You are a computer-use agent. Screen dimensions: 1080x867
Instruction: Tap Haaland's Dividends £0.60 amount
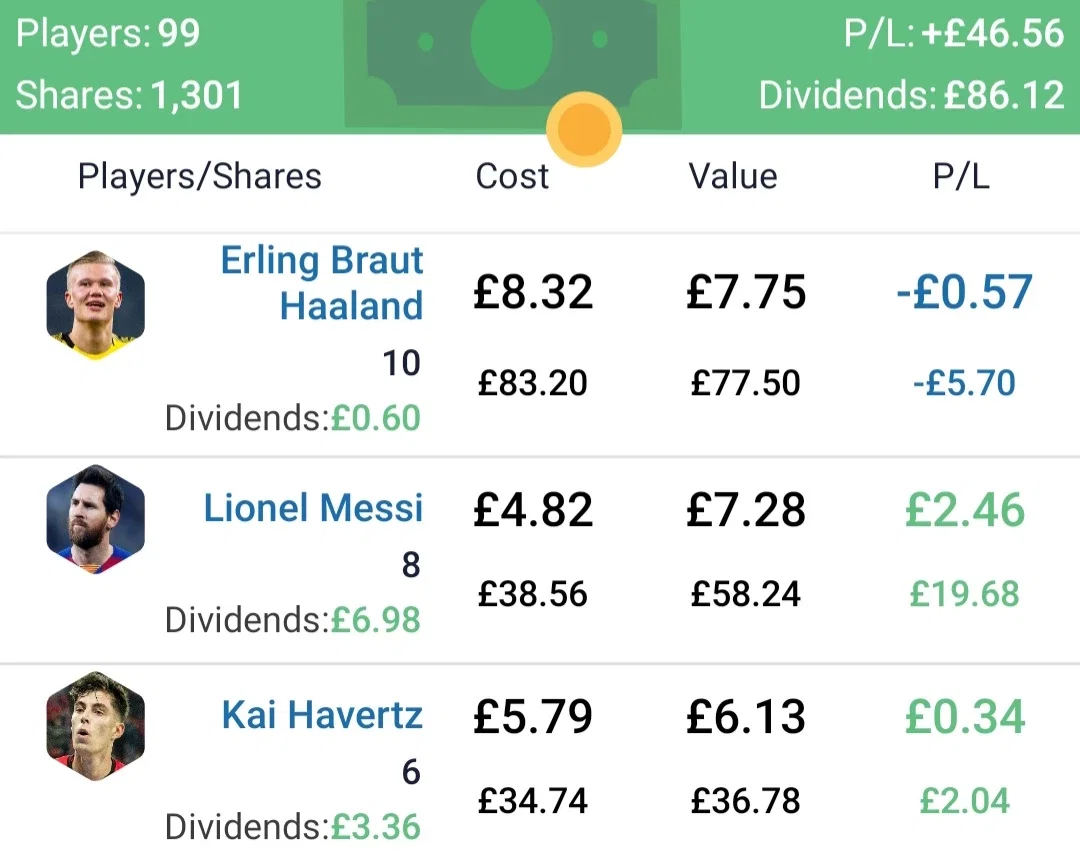[375, 418]
